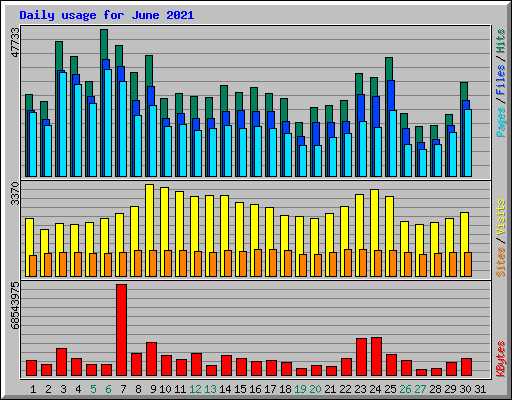This screenshot has width=512, height=400.
Task: Click day label 15 on x-axis
Action: tap(240, 389)
